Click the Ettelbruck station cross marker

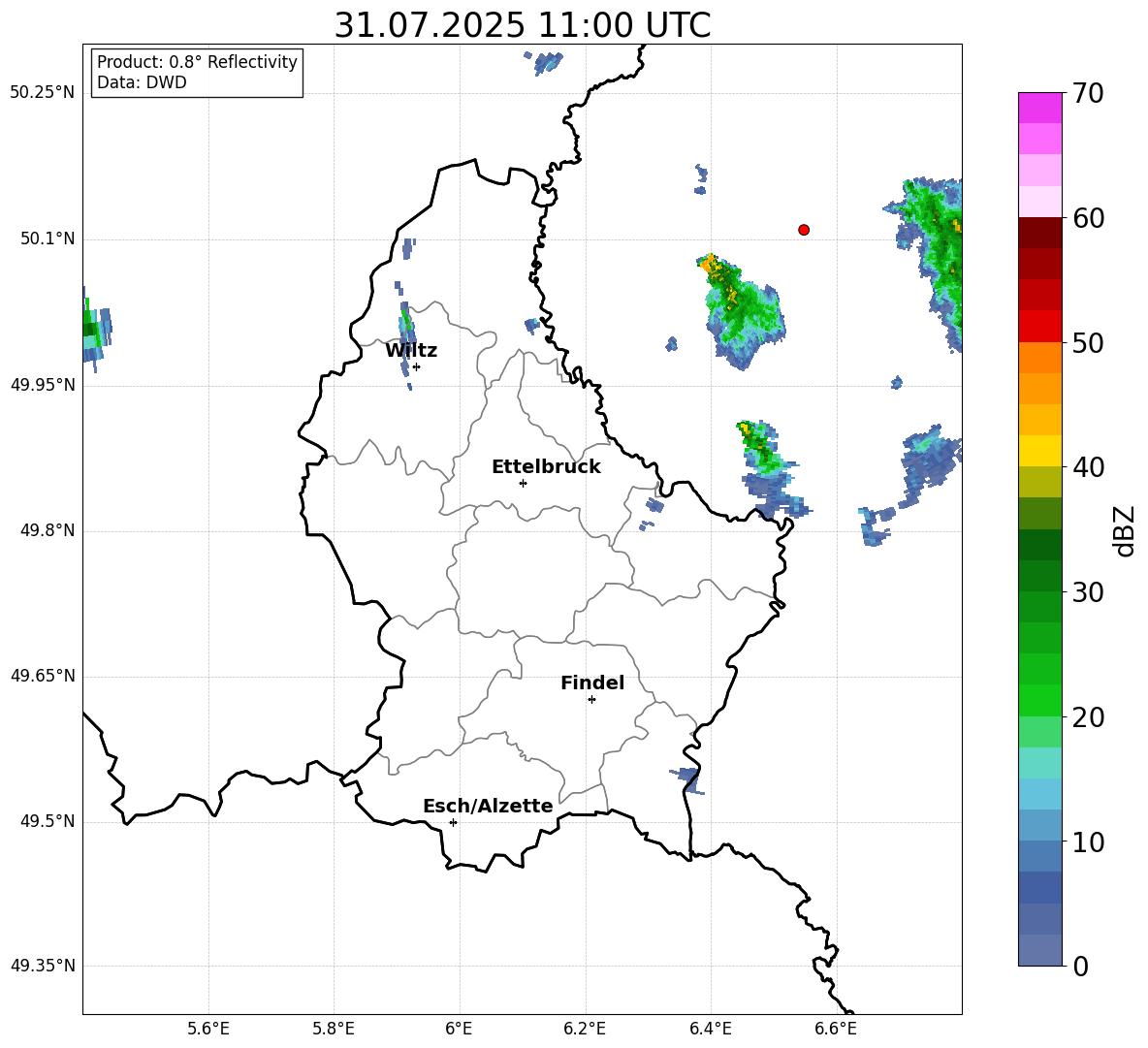click(523, 483)
